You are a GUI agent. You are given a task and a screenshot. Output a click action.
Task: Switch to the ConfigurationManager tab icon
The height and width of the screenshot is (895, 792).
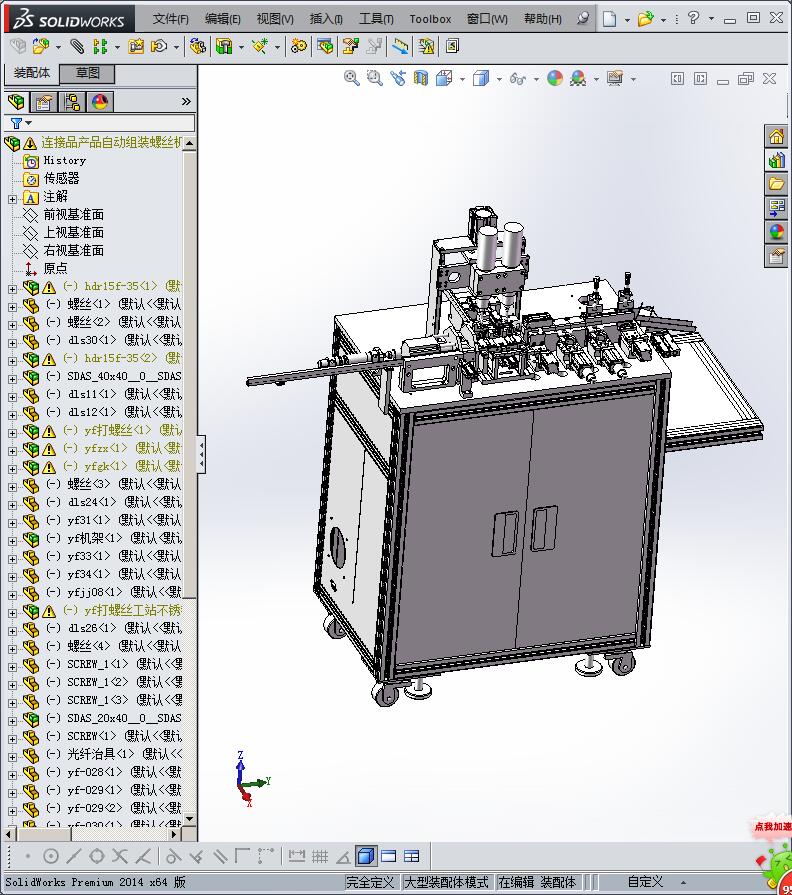[72, 102]
